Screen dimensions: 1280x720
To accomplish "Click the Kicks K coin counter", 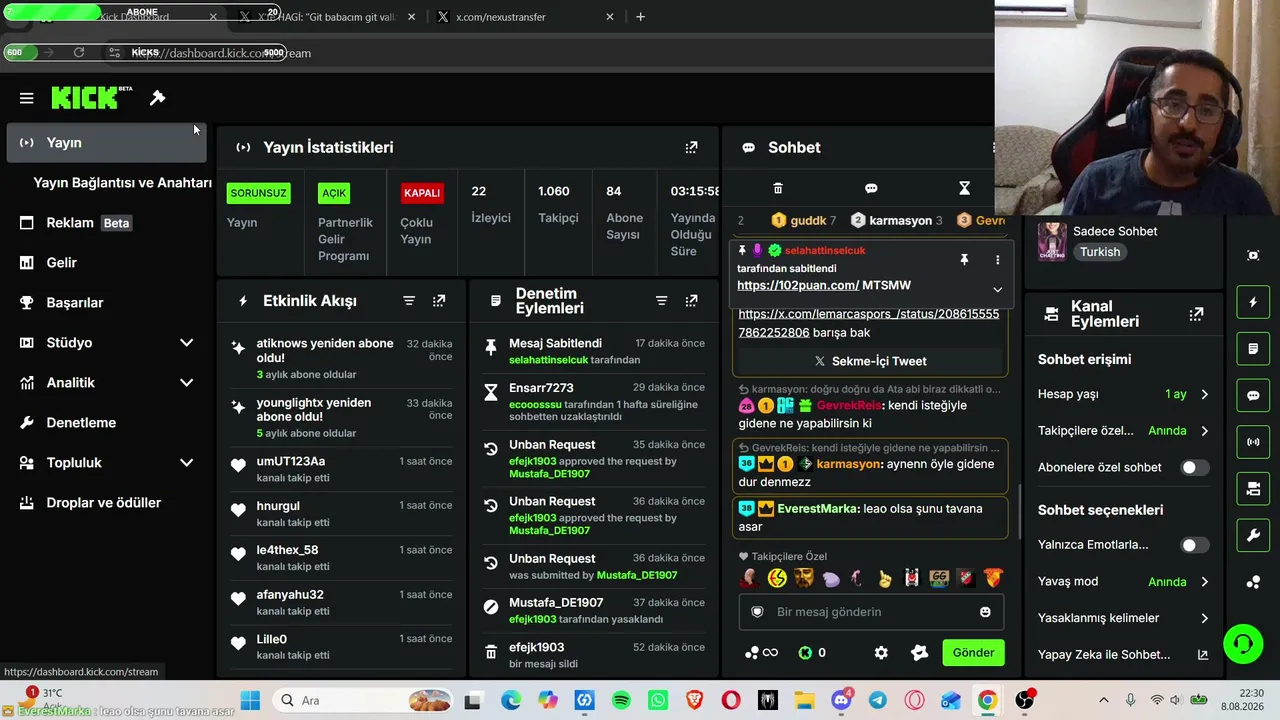I will pyautogui.click(x=812, y=653).
